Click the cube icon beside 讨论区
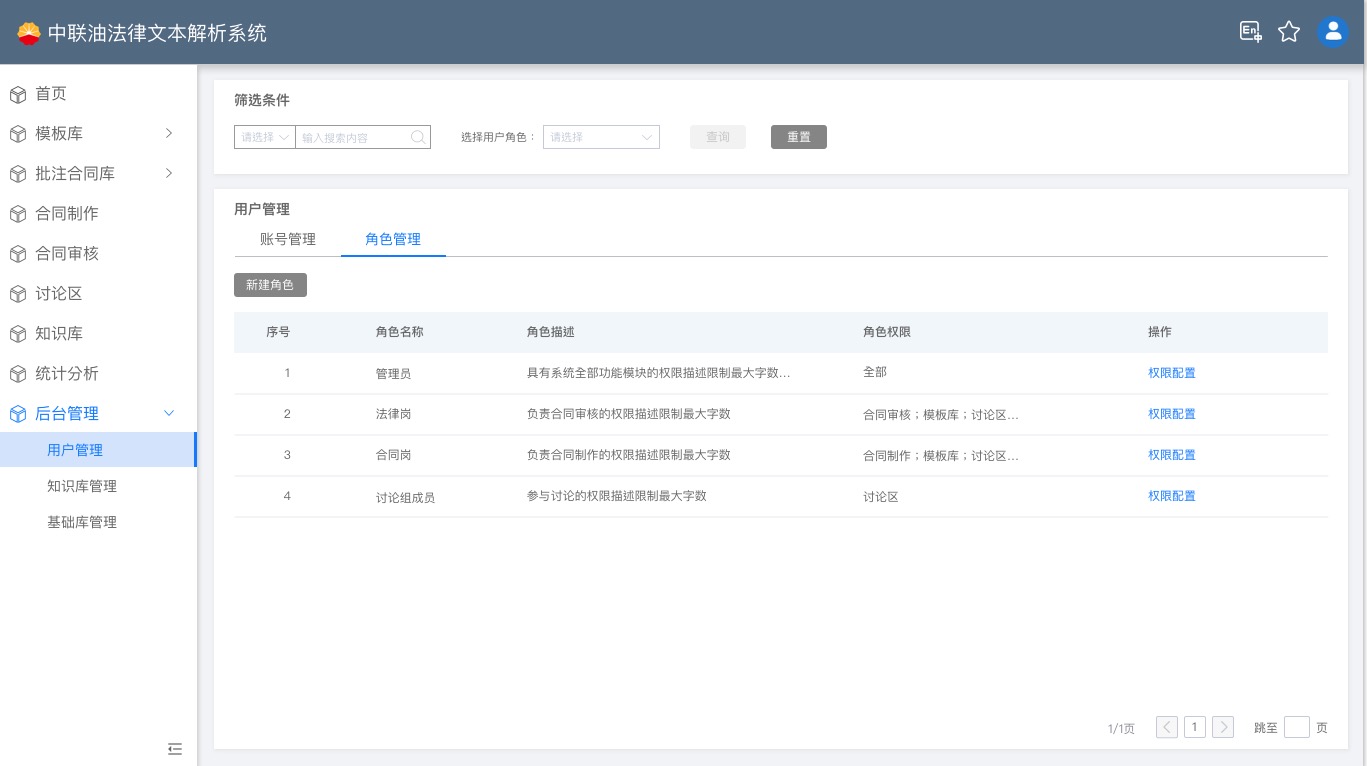Viewport: 1367px width, 766px height. click(x=18, y=294)
